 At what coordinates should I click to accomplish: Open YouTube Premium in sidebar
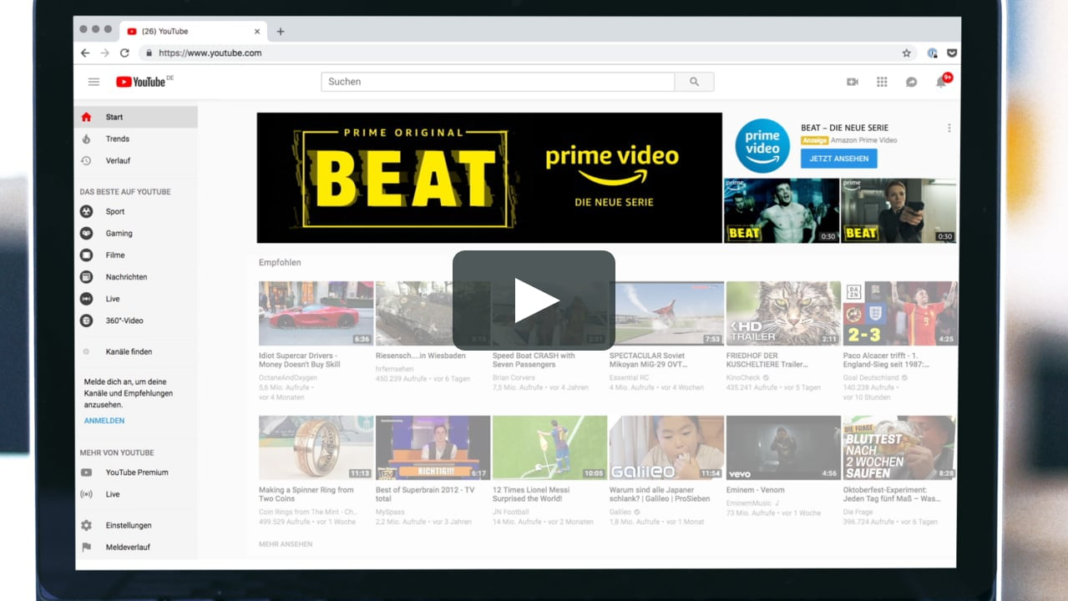tap(136, 472)
